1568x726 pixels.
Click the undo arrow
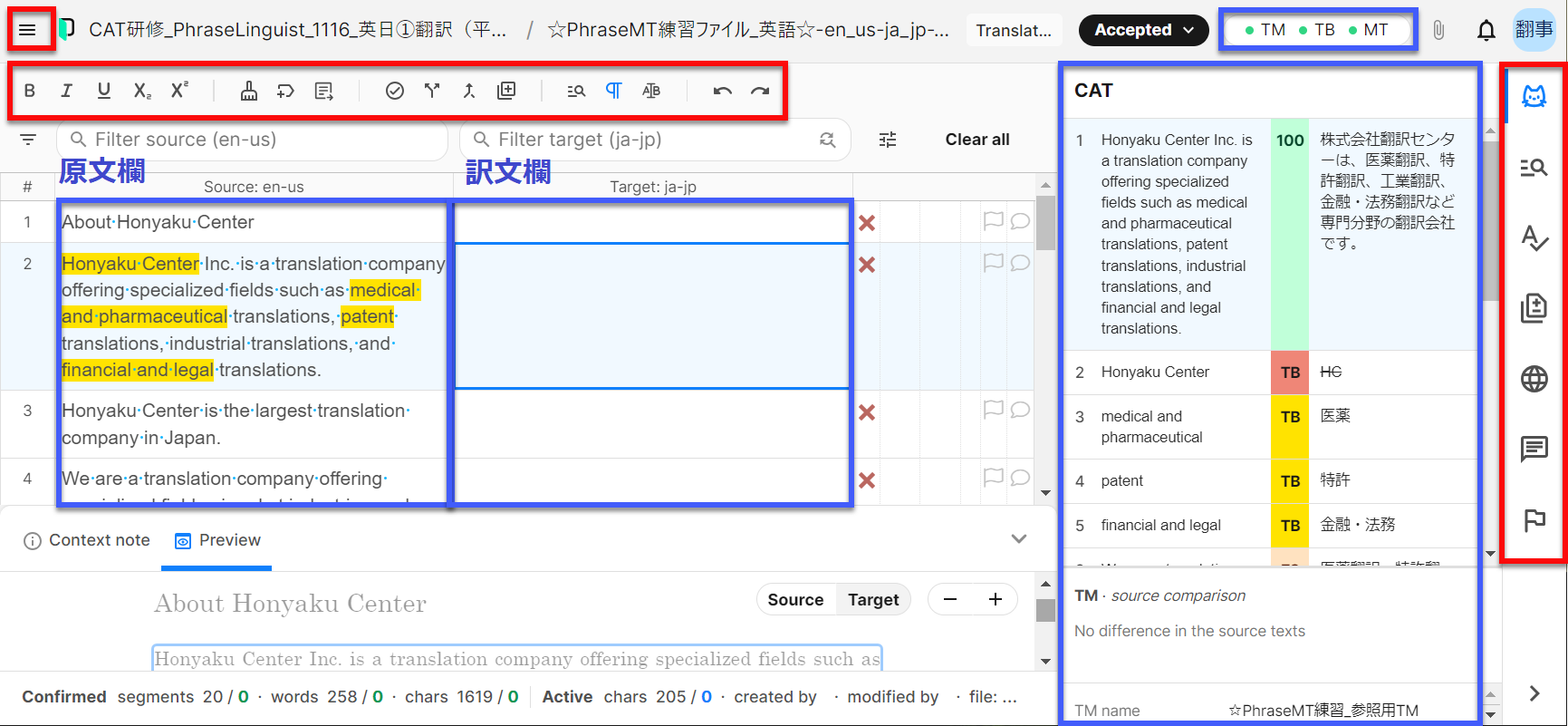tap(722, 91)
